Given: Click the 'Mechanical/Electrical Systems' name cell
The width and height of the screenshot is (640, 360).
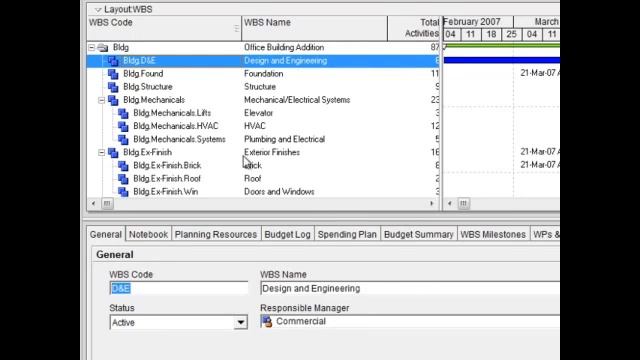Looking at the screenshot, I should point(297,100).
